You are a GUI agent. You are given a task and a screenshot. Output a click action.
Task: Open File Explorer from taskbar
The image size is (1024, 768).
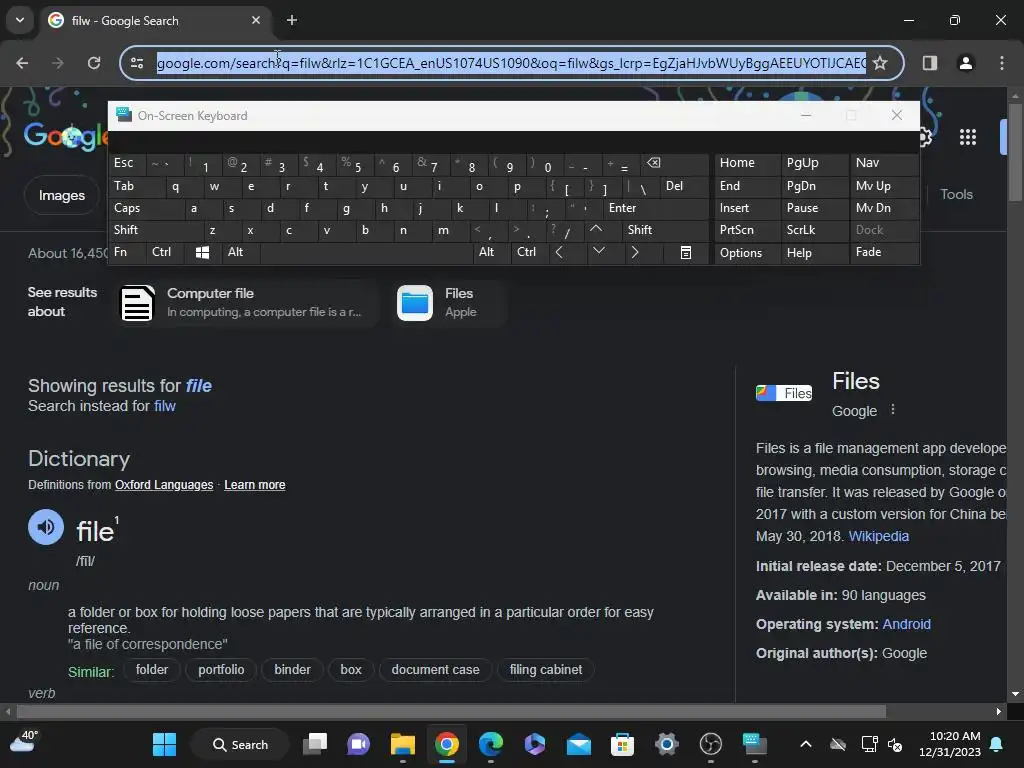pos(403,744)
